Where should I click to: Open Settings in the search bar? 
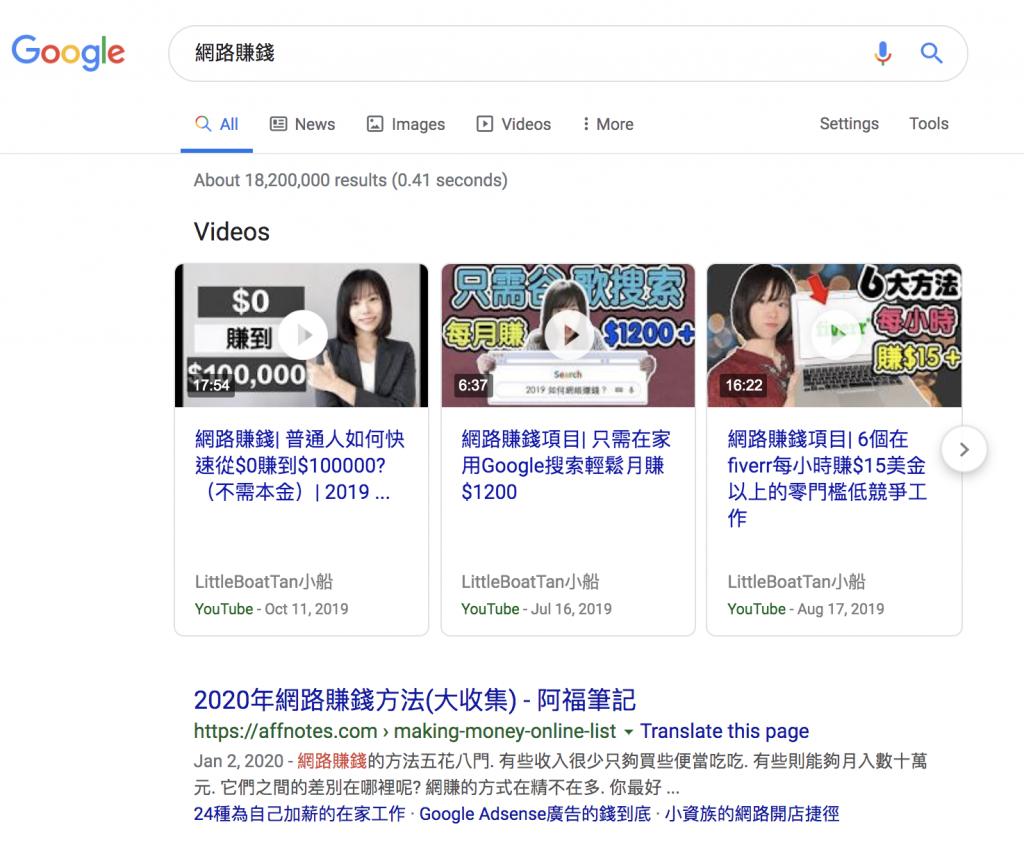pos(849,124)
